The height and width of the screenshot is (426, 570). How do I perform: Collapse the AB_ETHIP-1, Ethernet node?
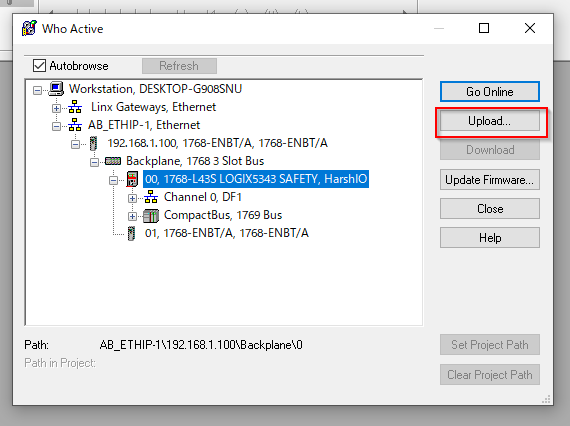(56, 126)
